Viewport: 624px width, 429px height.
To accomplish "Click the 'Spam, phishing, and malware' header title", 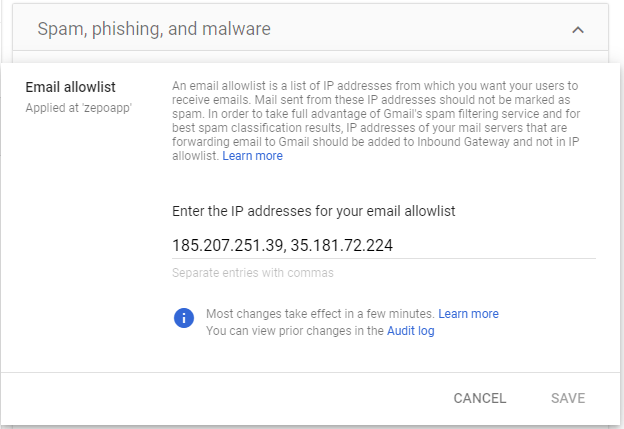I will pyautogui.click(x=154, y=29).
